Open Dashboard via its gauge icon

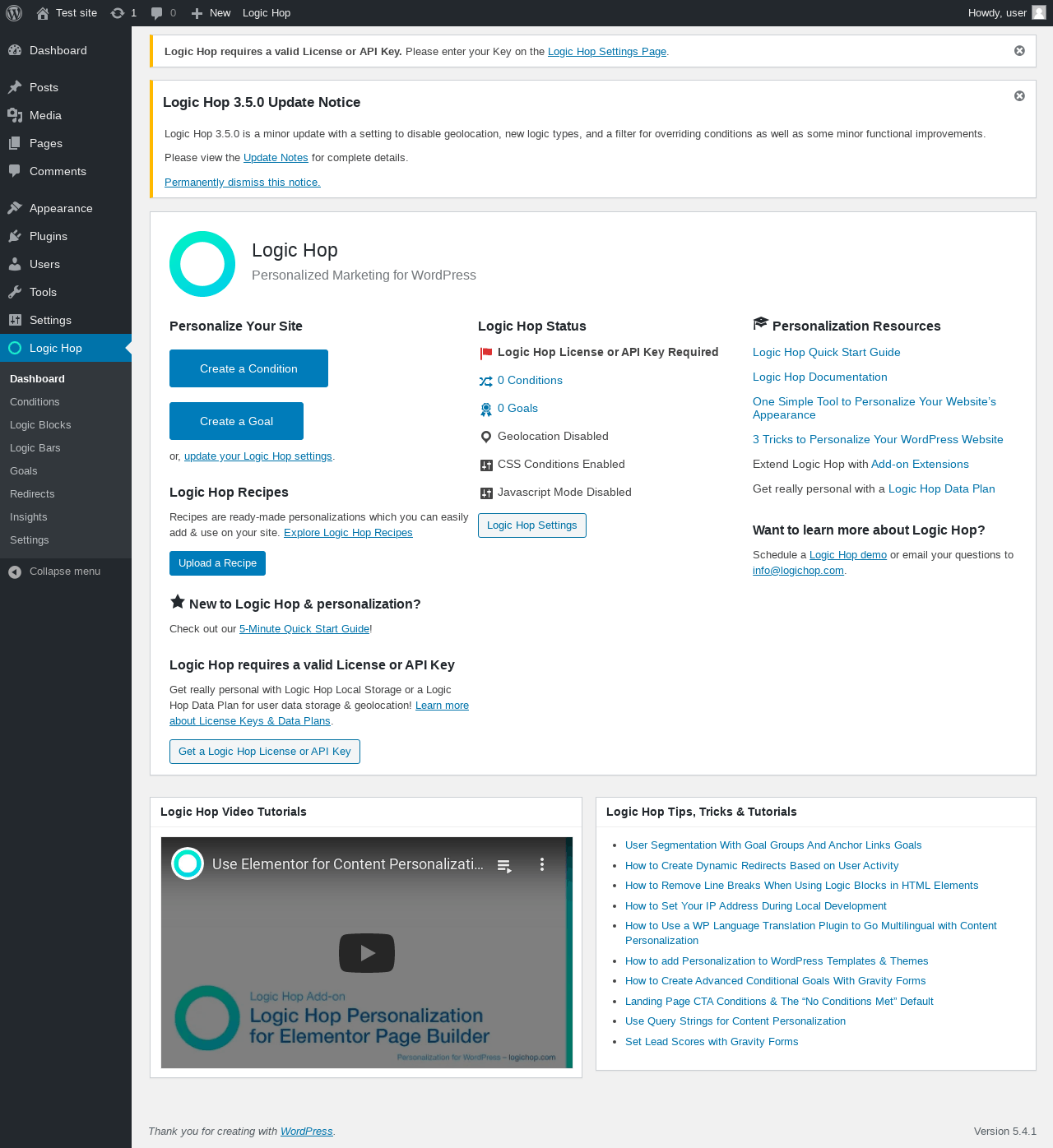tap(15, 50)
